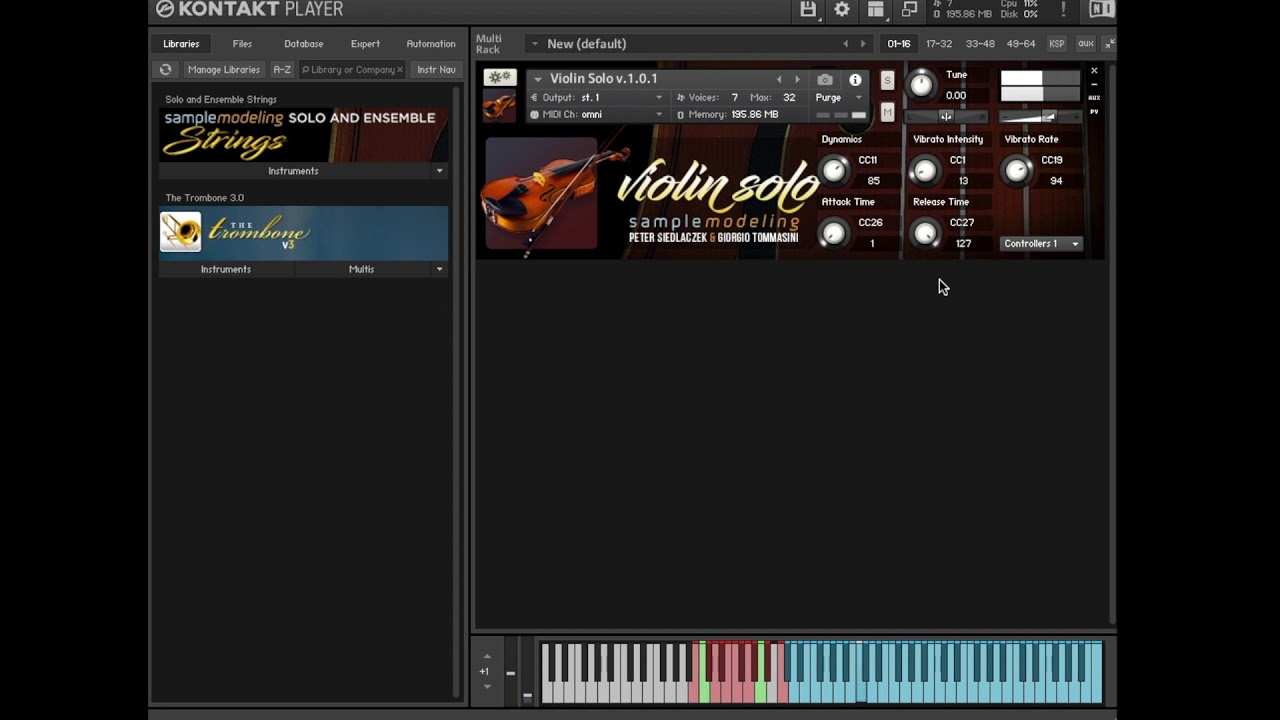Click the instrument pan slider
This screenshot has height=720, width=1280.
(x=946, y=116)
